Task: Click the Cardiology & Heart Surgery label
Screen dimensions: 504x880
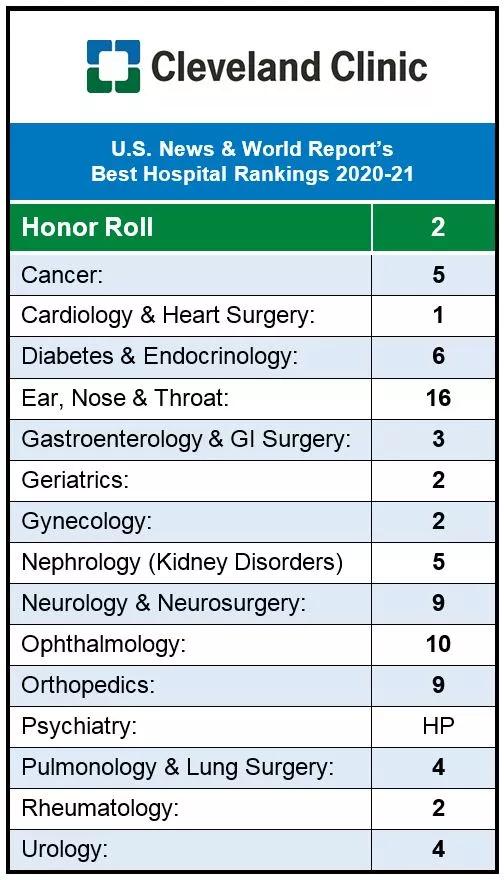Action: click(168, 316)
